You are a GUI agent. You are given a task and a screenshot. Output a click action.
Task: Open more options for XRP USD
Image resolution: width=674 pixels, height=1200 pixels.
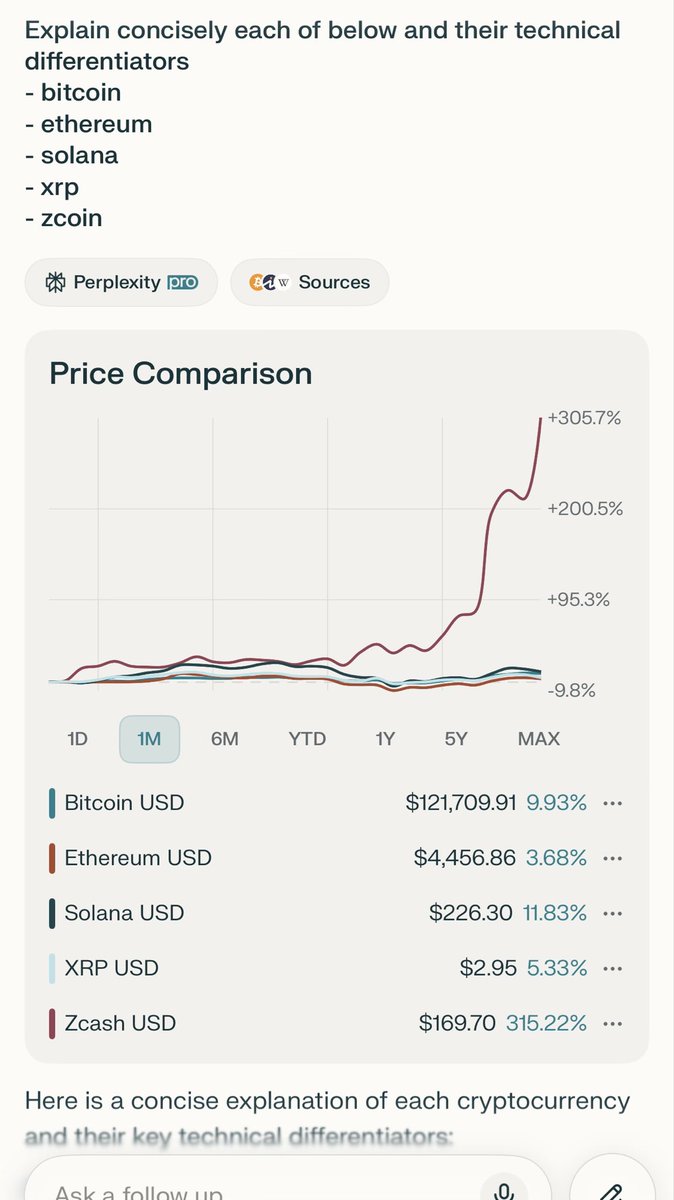coord(614,968)
